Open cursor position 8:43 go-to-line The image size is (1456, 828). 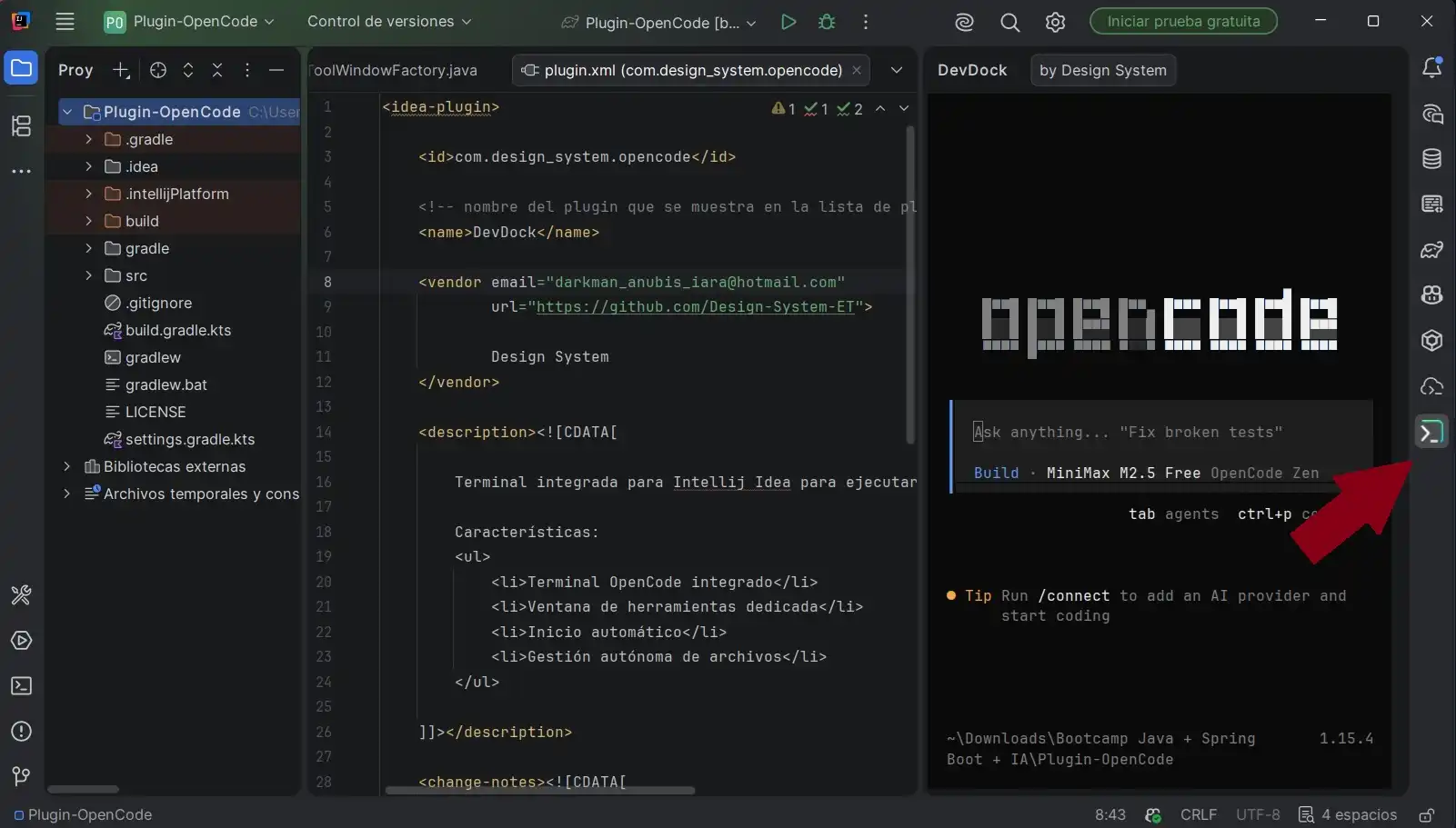click(x=1110, y=815)
